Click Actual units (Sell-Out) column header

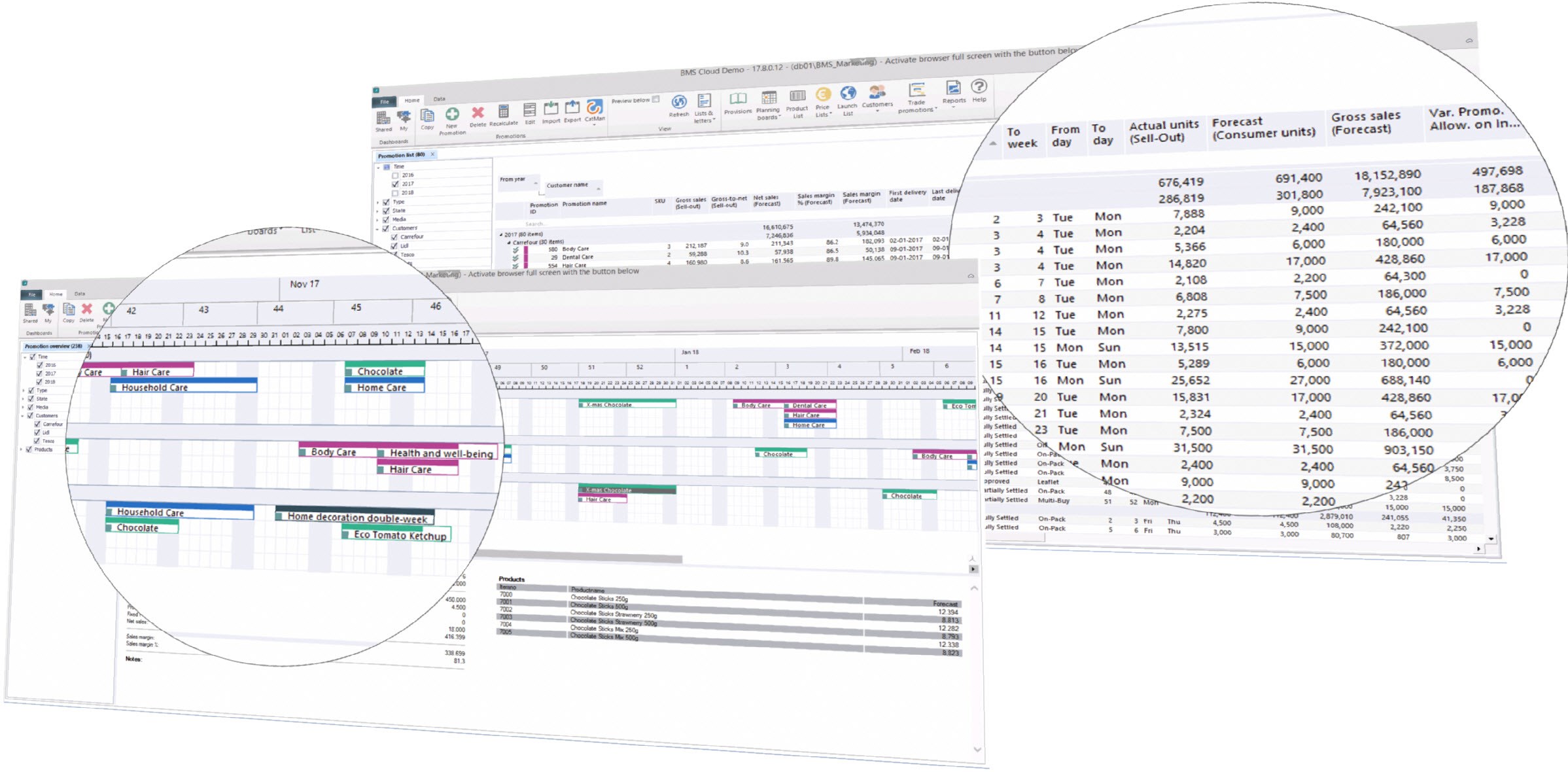tap(1164, 132)
